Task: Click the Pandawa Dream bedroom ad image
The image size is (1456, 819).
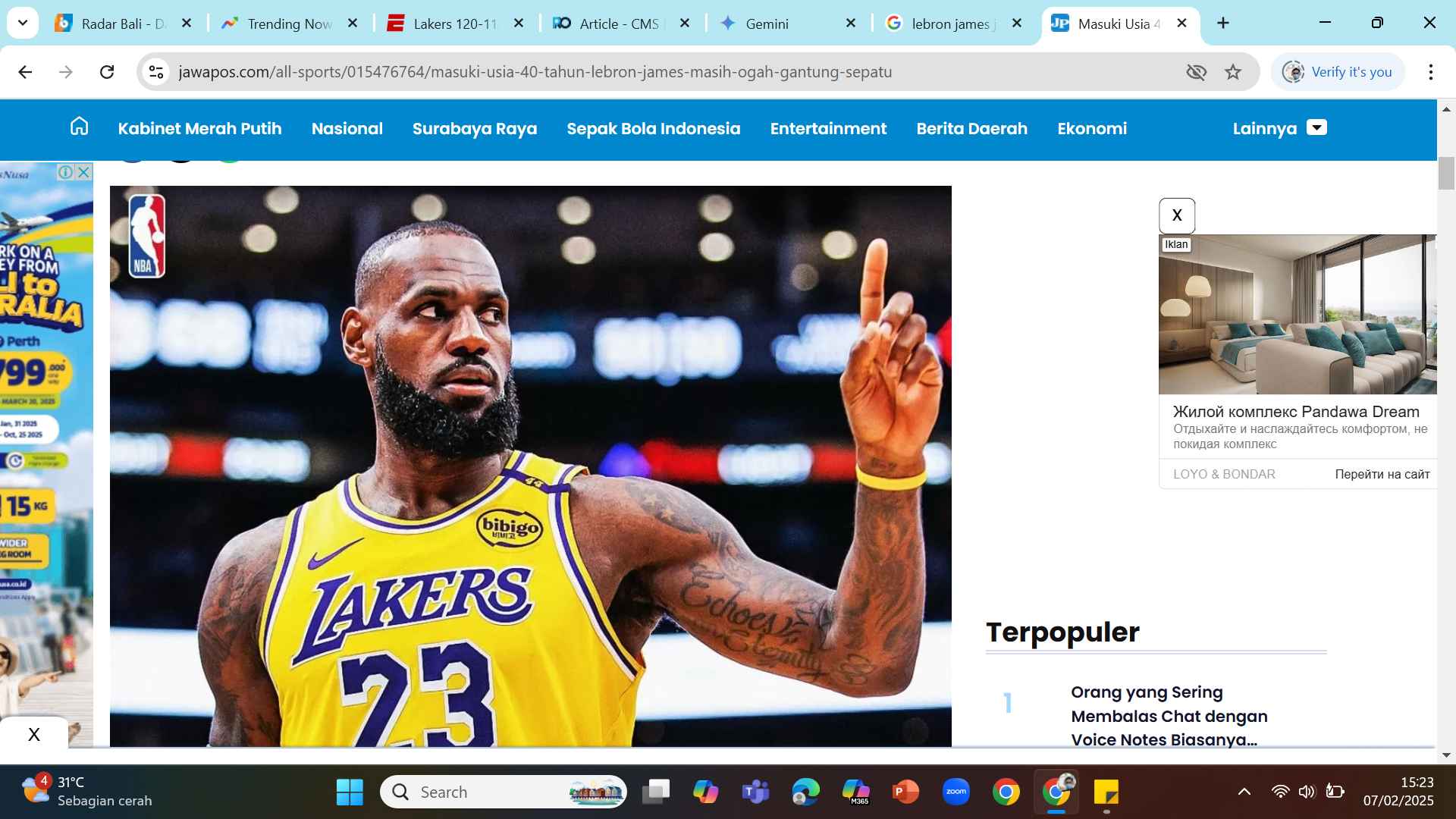Action: (x=1298, y=314)
